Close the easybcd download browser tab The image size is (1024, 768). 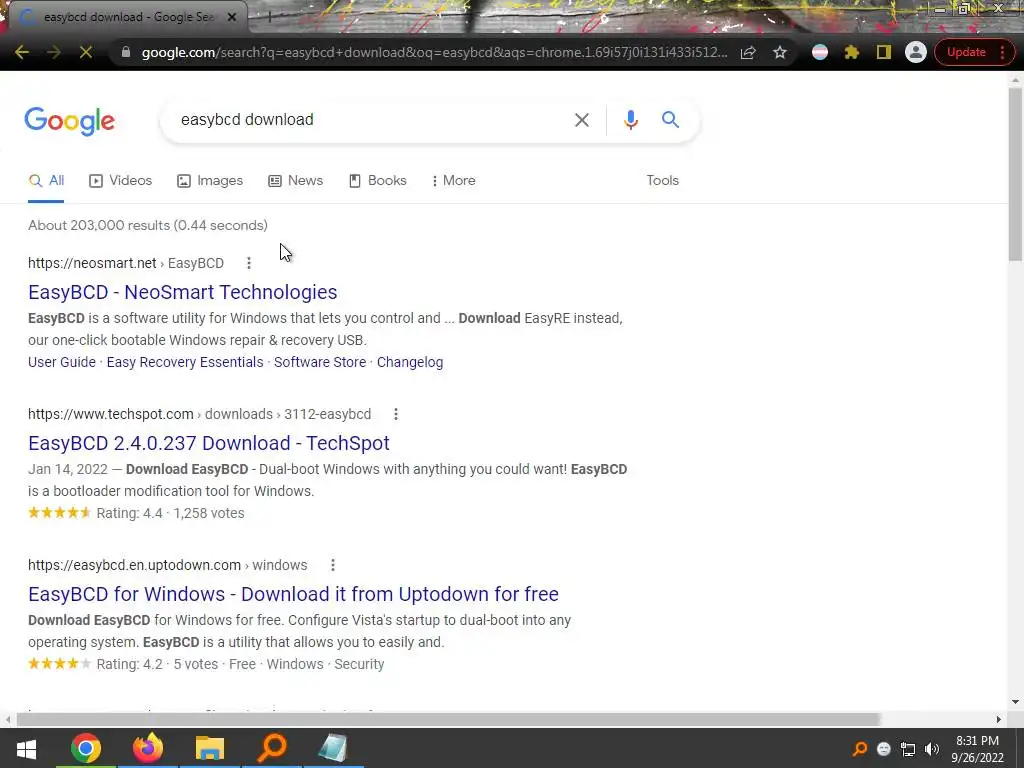[232, 17]
